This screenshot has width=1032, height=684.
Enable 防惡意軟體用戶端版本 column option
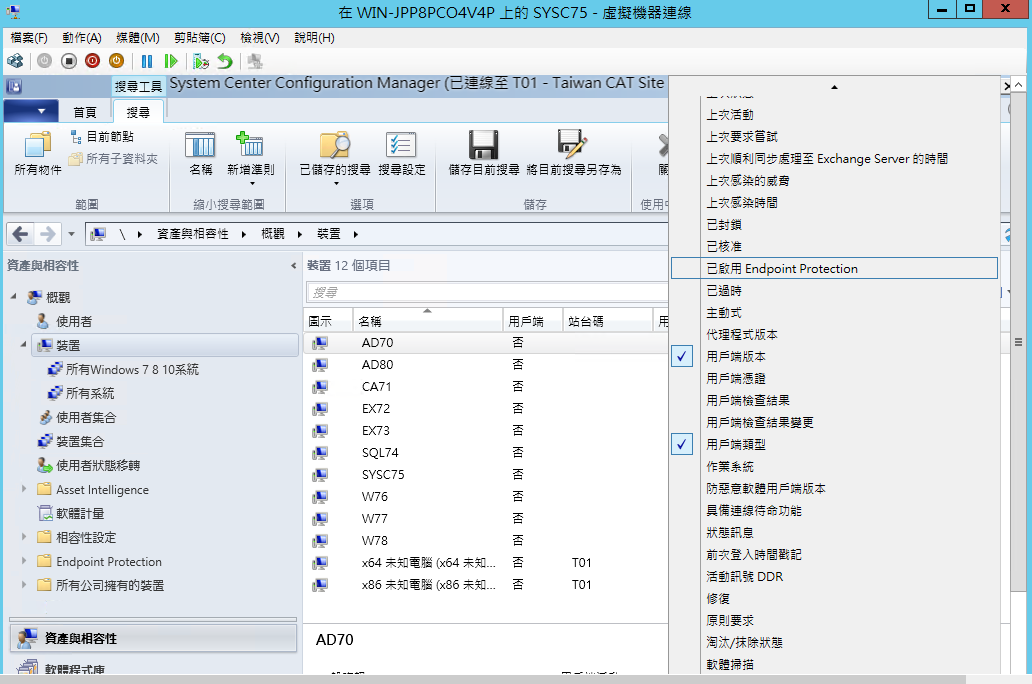[835, 488]
